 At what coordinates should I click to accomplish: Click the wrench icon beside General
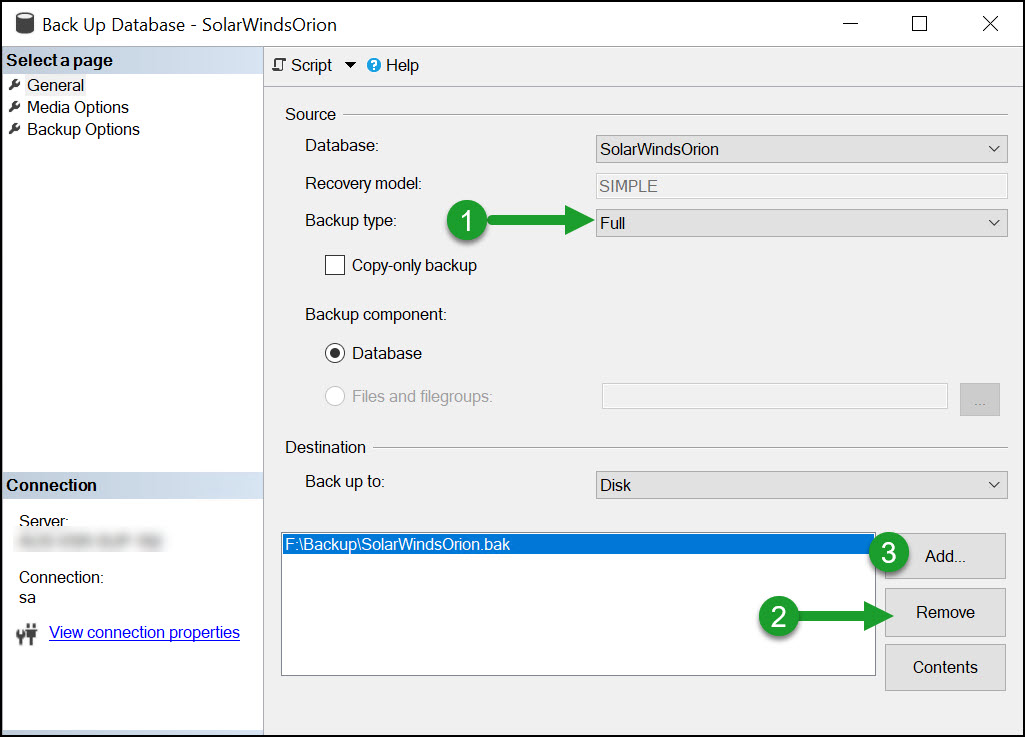point(15,85)
